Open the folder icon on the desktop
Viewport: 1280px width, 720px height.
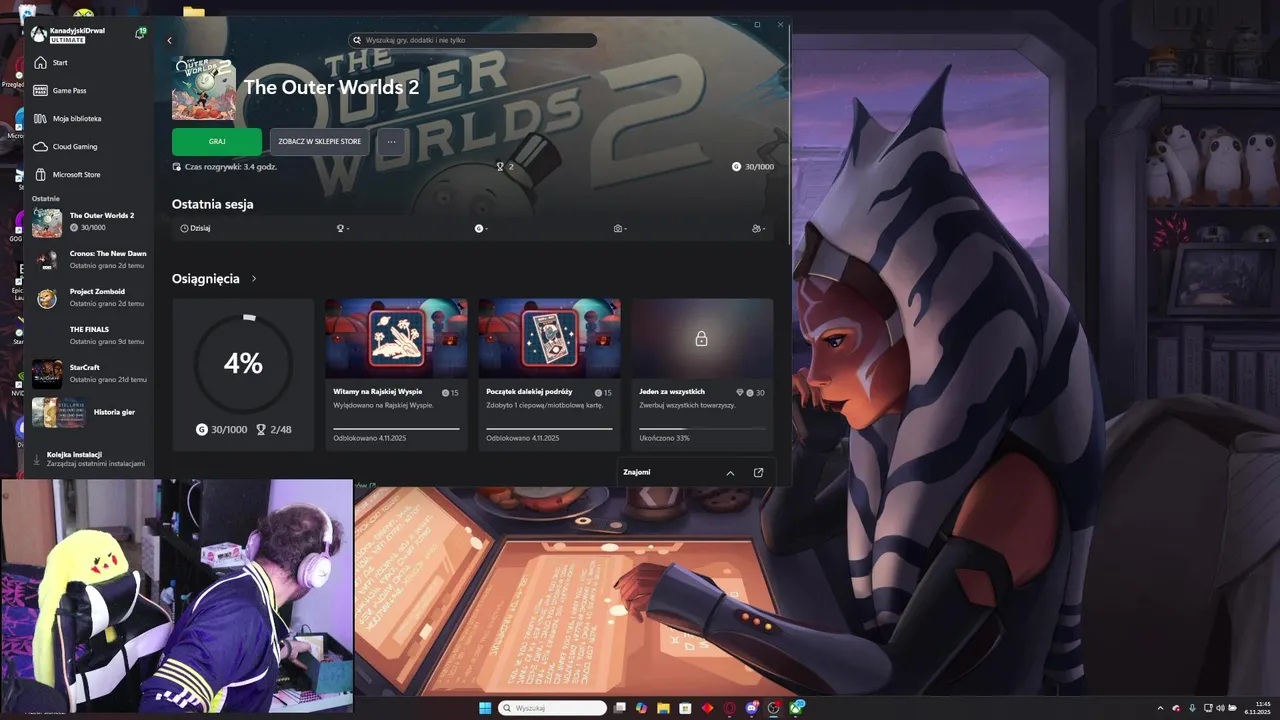point(193,11)
